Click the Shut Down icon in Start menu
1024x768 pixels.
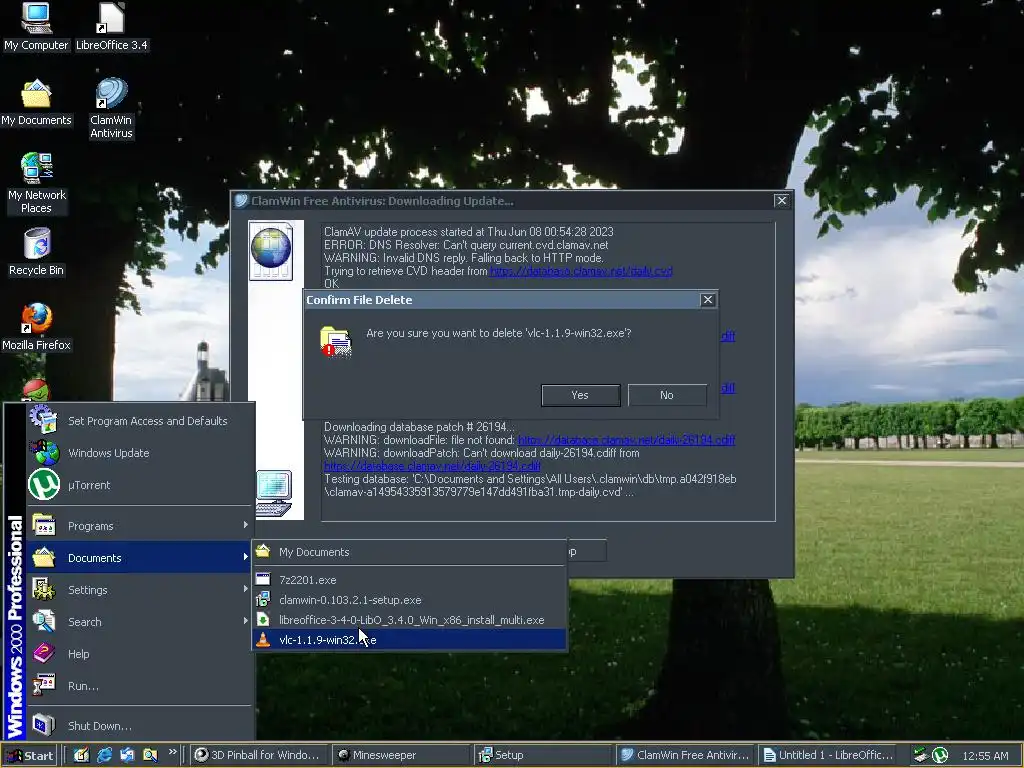pos(44,725)
